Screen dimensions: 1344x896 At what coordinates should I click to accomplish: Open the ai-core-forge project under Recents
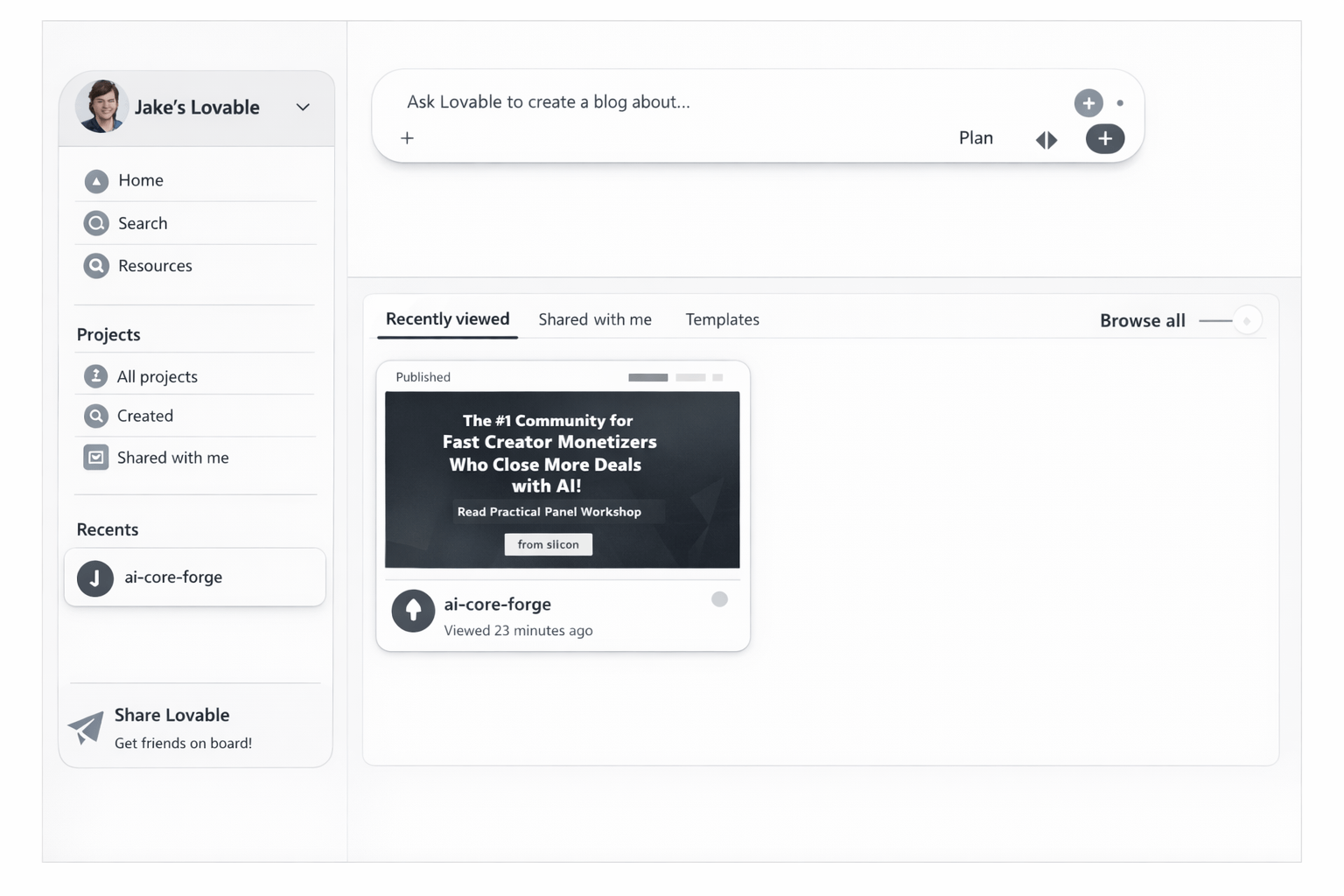coord(173,577)
